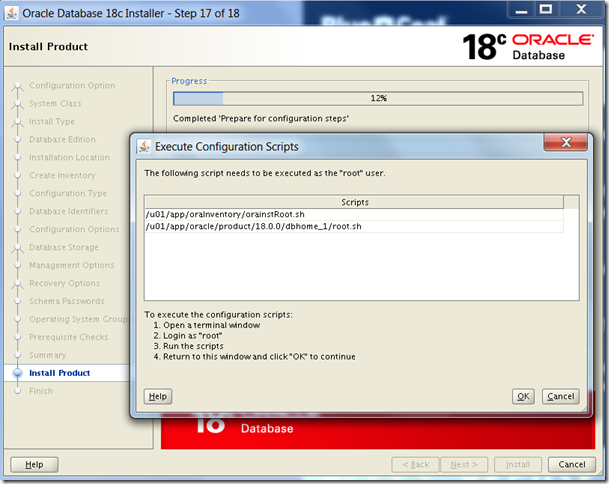Image resolution: width=609 pixels, height=484 pixels.
Task: Select Prerequisite Checks step in sidebar
Action: (x=69, y=337)
